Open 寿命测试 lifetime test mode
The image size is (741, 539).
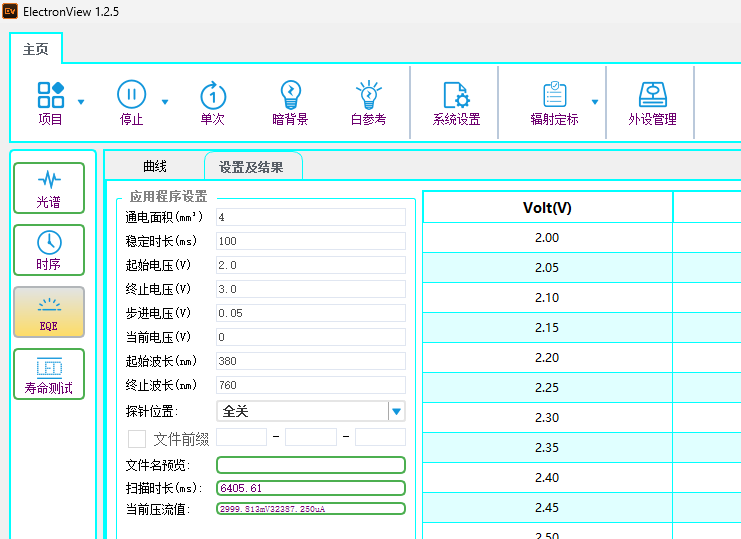coord(49,374)
